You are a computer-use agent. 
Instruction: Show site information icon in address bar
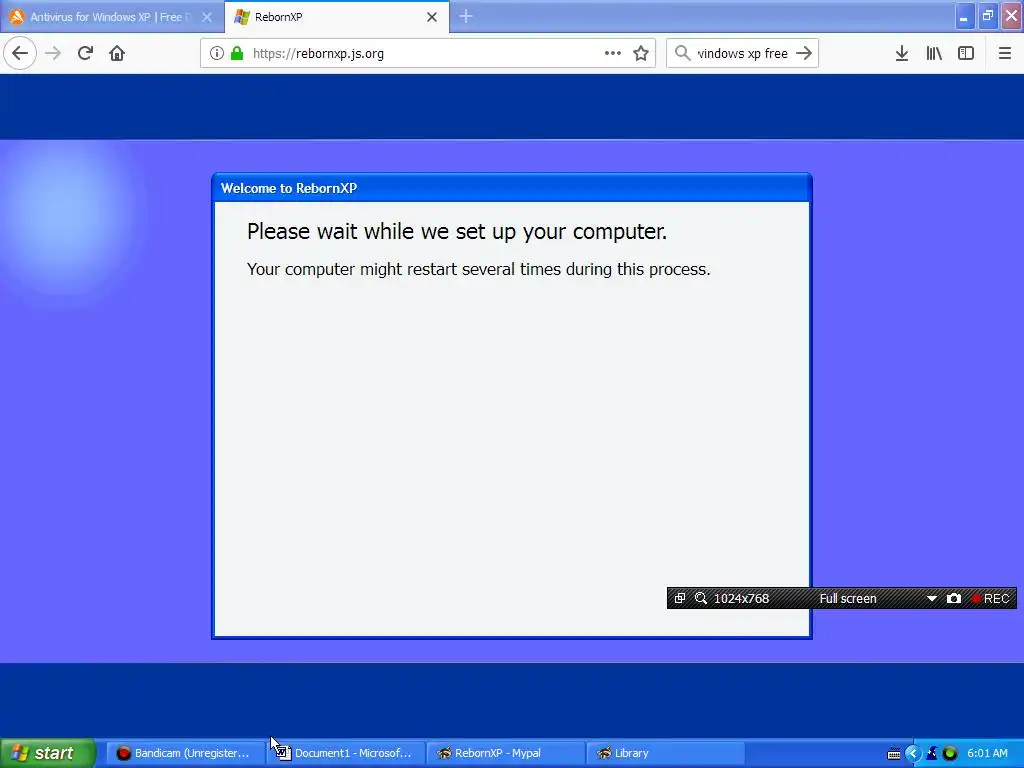[x=217, y=53]
